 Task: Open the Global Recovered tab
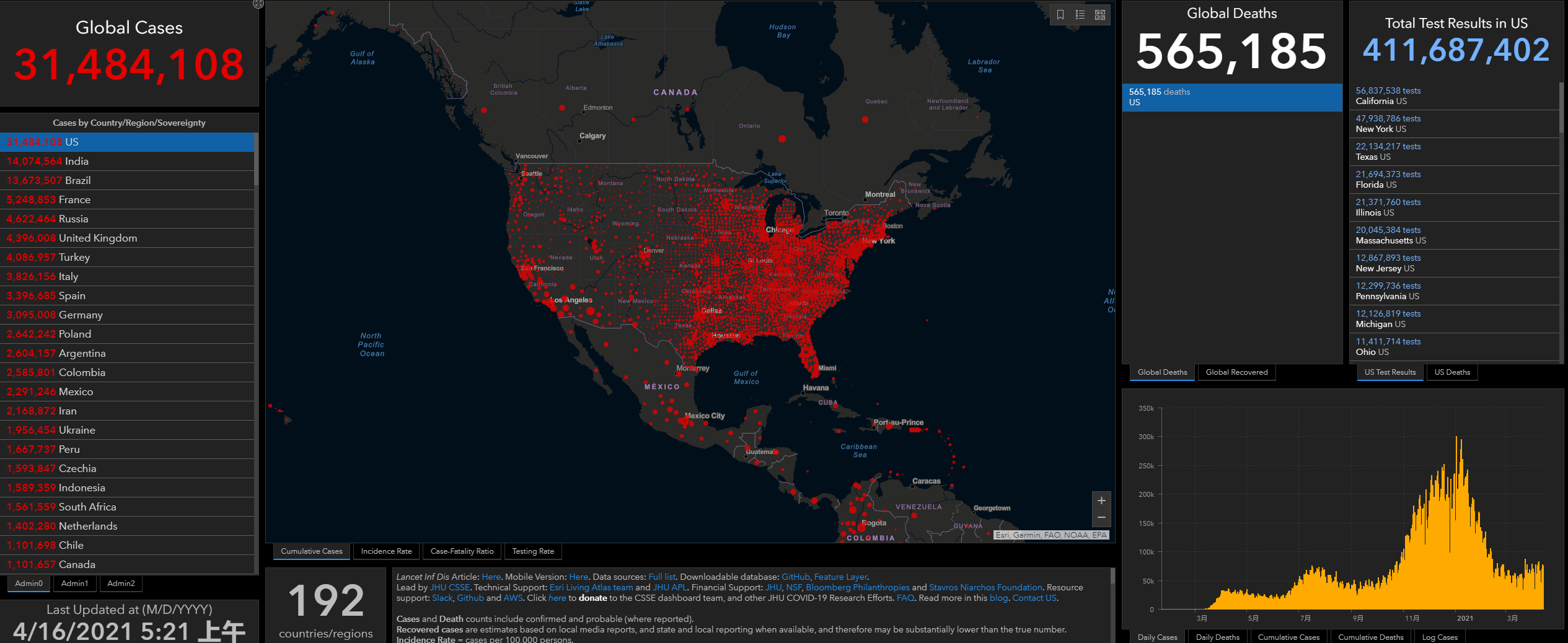(x=1236, y=372)
